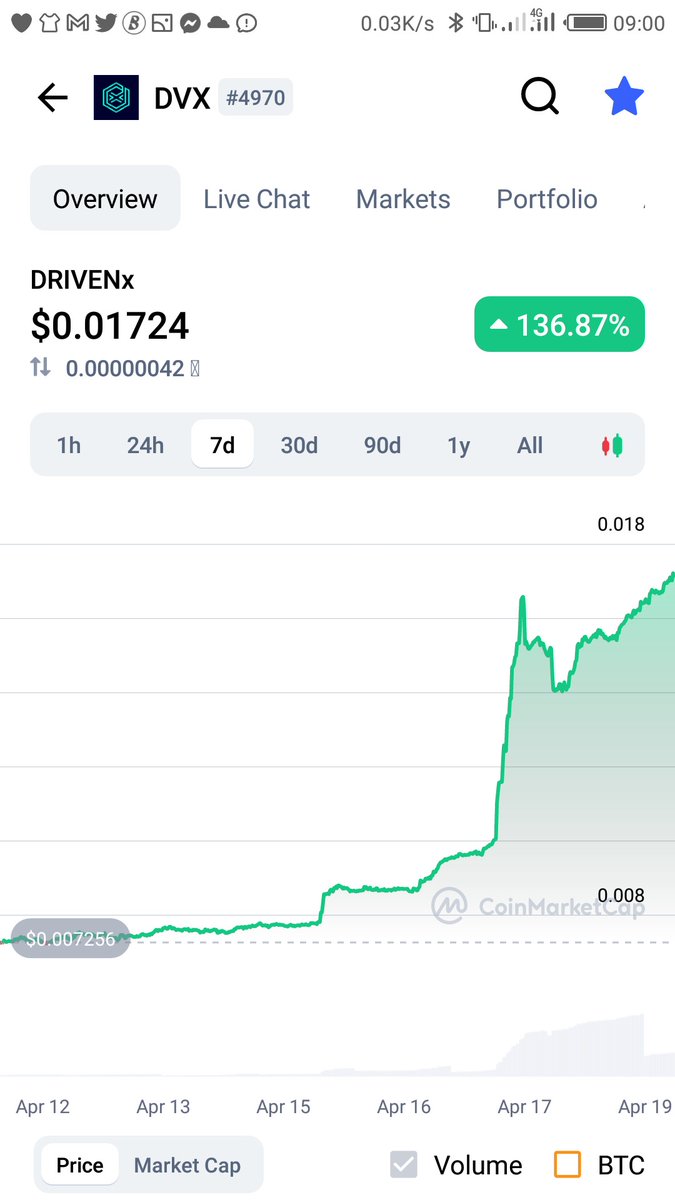Select the 1y time range
This screenshot has height=1200, width=675.
point(458,445)
